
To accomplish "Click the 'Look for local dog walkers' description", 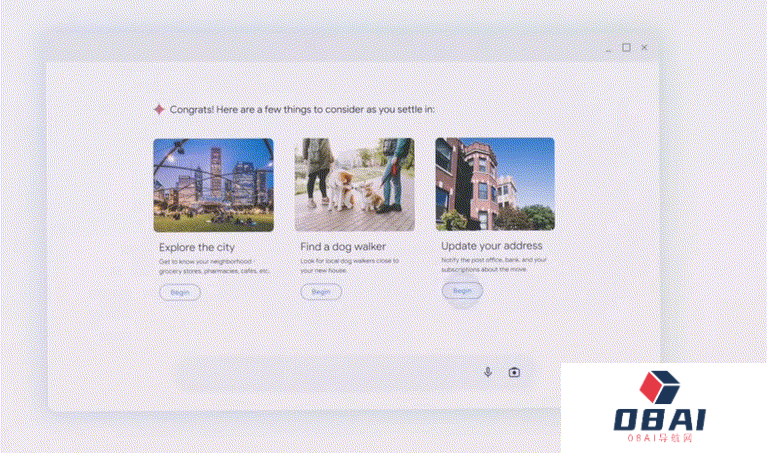I will (350, 265).
